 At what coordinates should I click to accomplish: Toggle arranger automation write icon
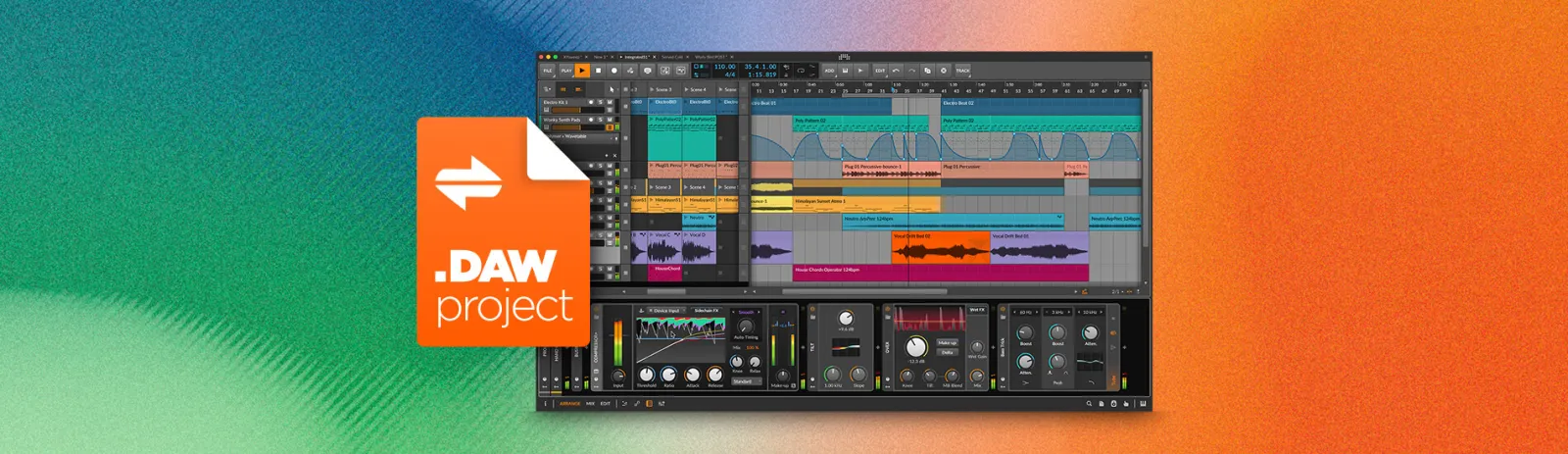click(x=630, y=71)
